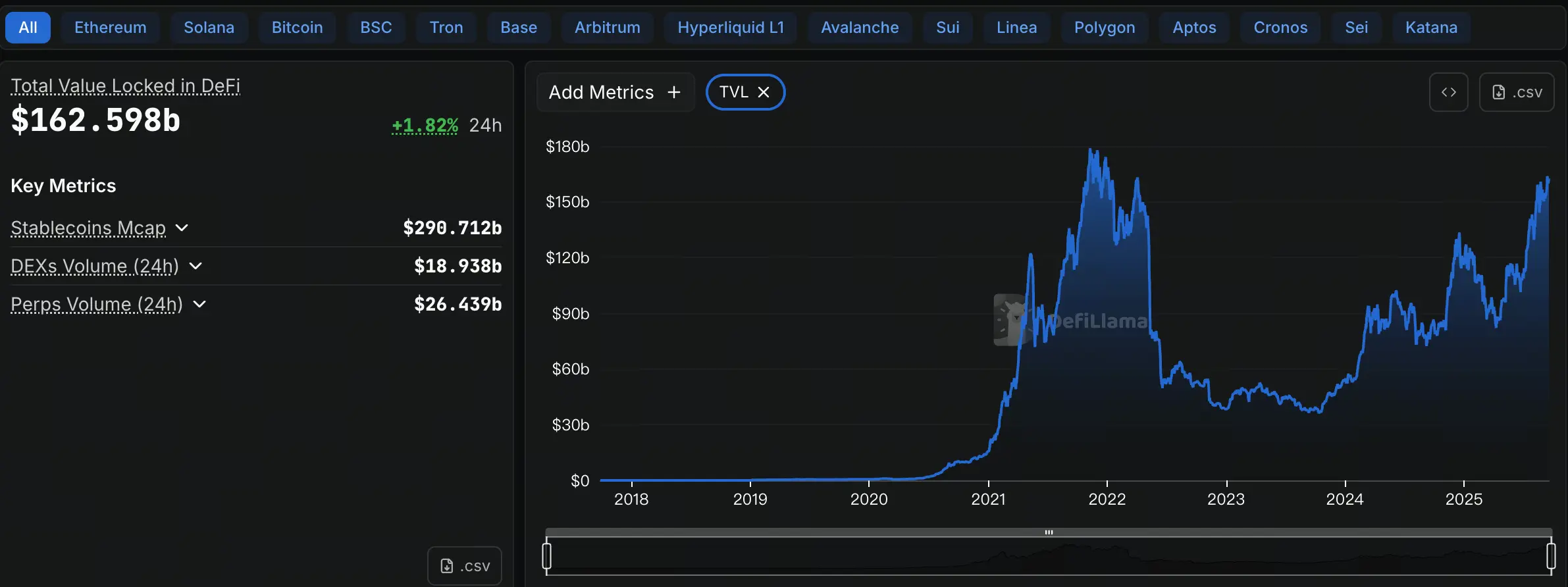This screenshot has width=1568, height=587.
Task: Open the Bitcoin chain tab
Action: click(x=297, y=28)
